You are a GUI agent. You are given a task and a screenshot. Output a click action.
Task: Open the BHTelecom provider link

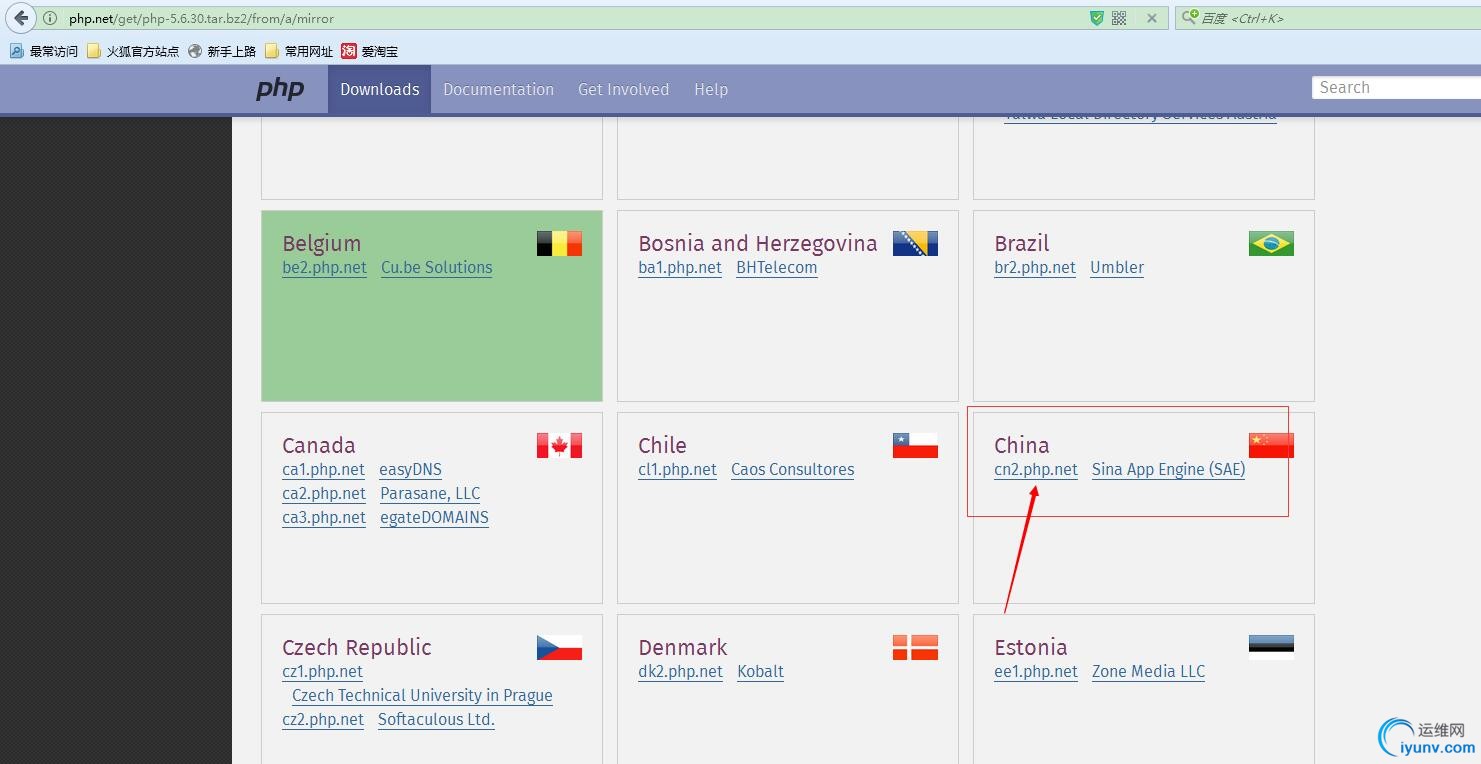coord(777,268)
